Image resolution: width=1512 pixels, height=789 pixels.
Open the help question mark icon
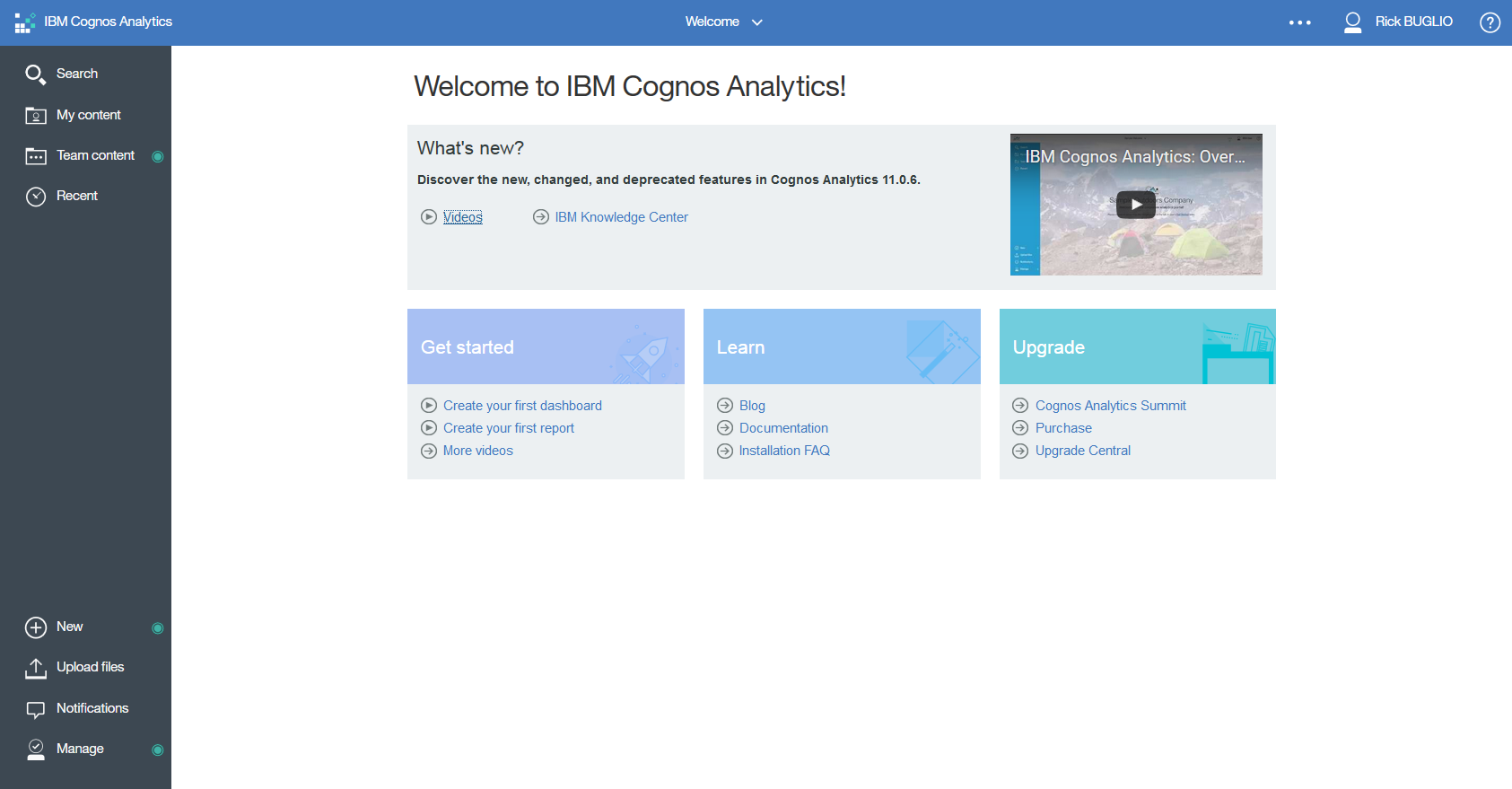(1490, 22)
